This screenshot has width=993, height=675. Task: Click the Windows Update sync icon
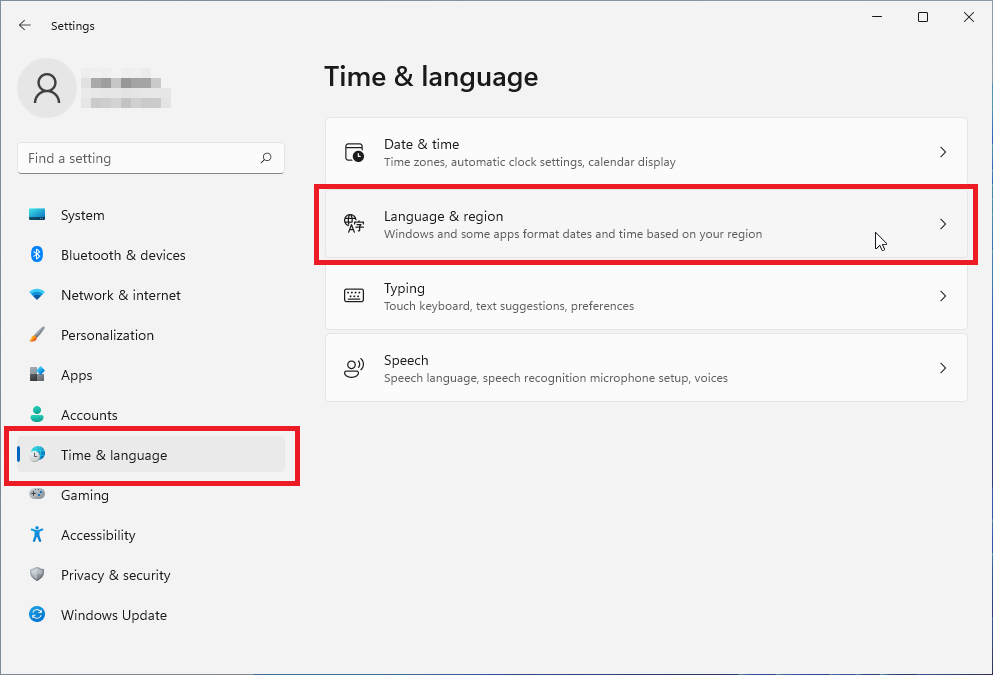pos(37,614)
